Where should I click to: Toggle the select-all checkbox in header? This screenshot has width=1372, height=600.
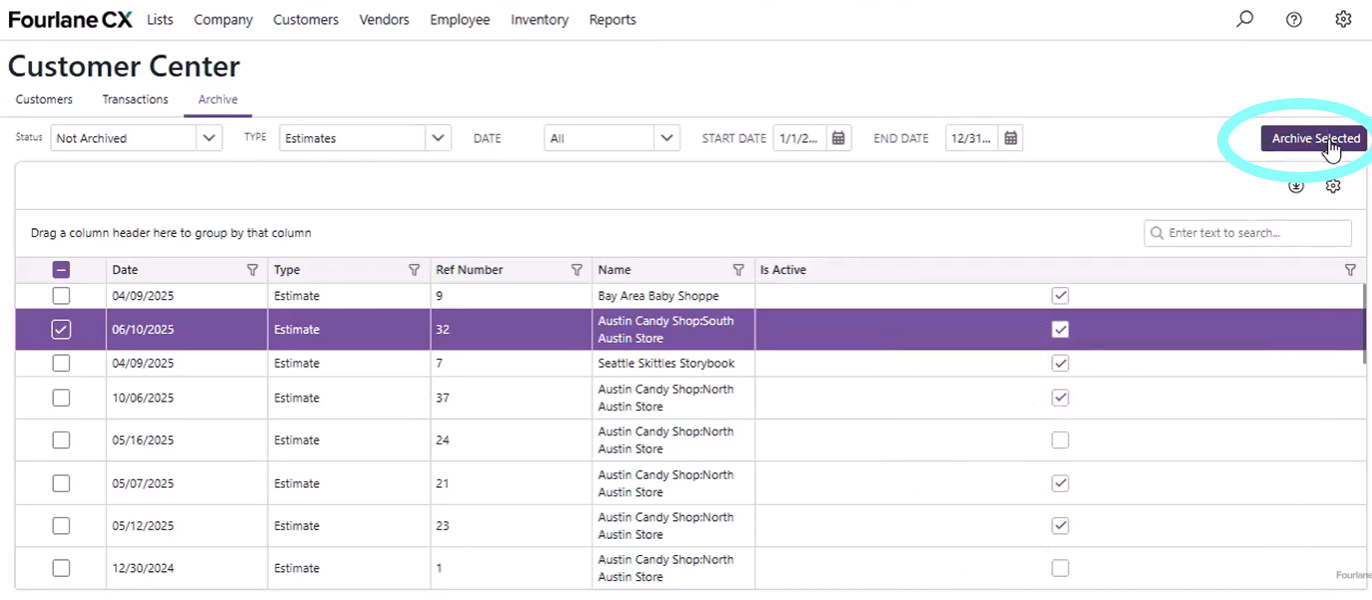[61, 270]
